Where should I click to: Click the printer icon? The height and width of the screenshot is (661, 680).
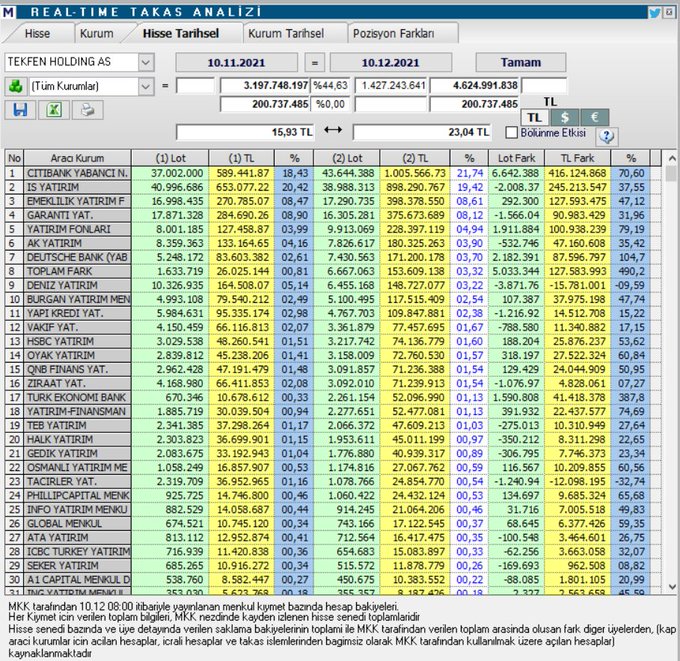coord(88,110)
